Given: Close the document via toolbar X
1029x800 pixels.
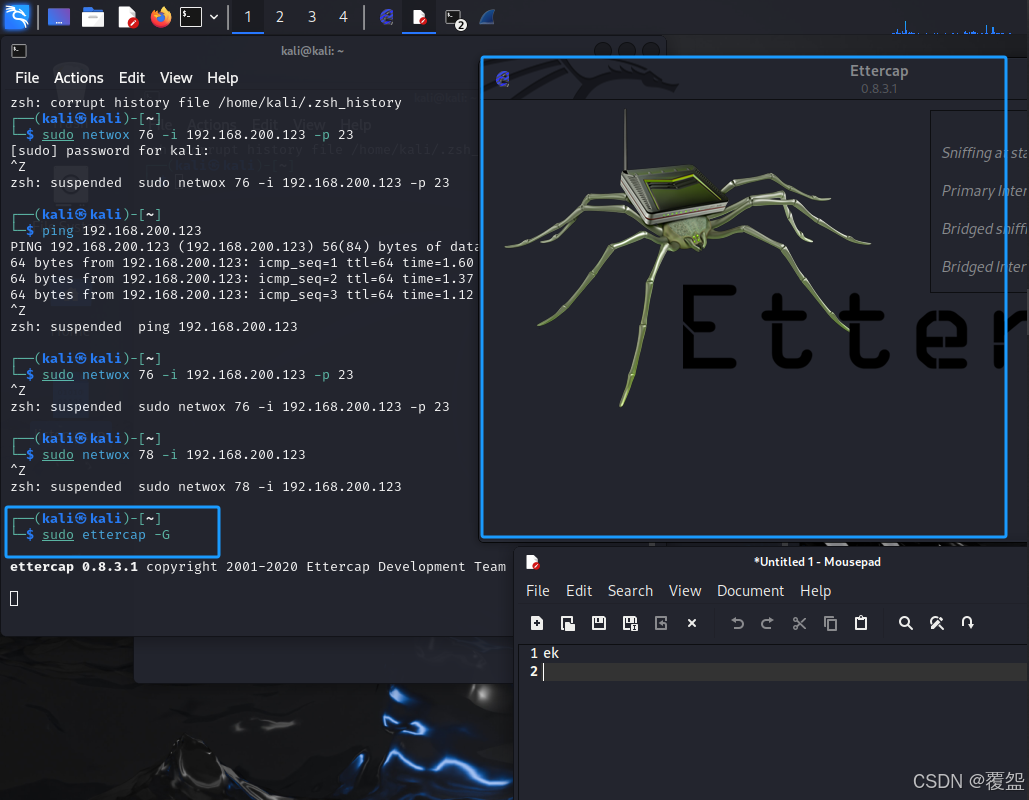Looking at the screenshot, I should [x=692, y=623].
